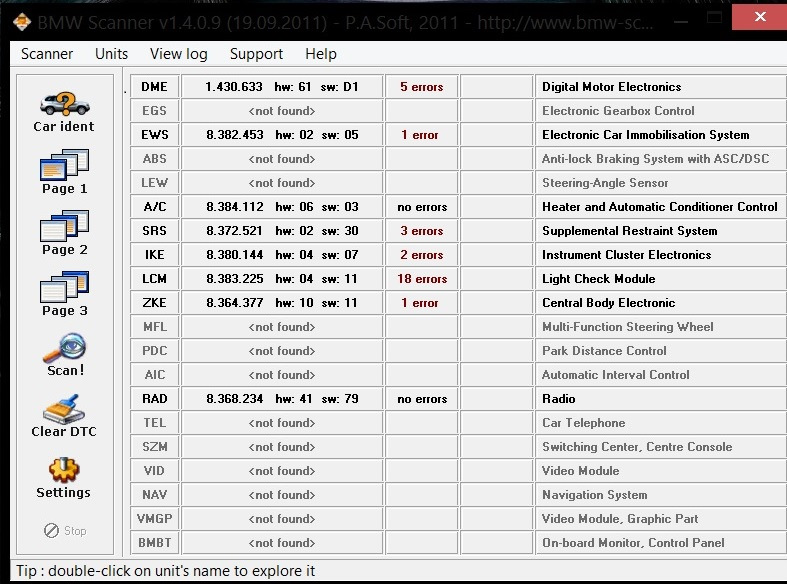Viewport: 787px width, 584px height.
Task: Select the SZM unit button
Action: [x=155, y=447]
